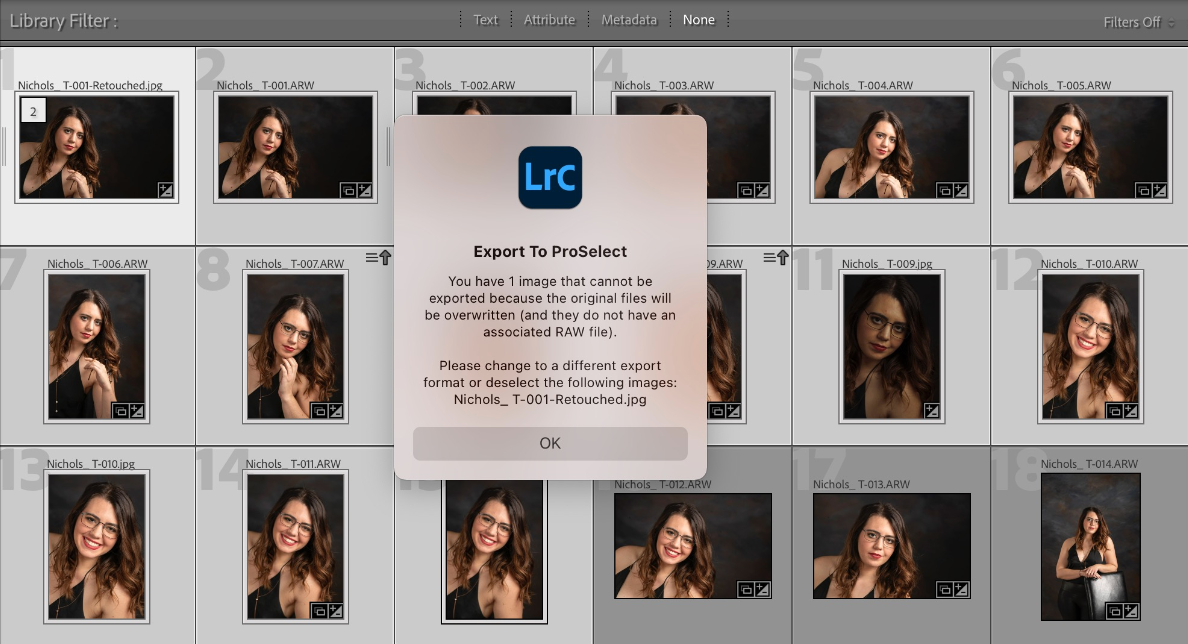Click develop adjustments badge on T-001-Retouched.jpg

tap(165, 189)
